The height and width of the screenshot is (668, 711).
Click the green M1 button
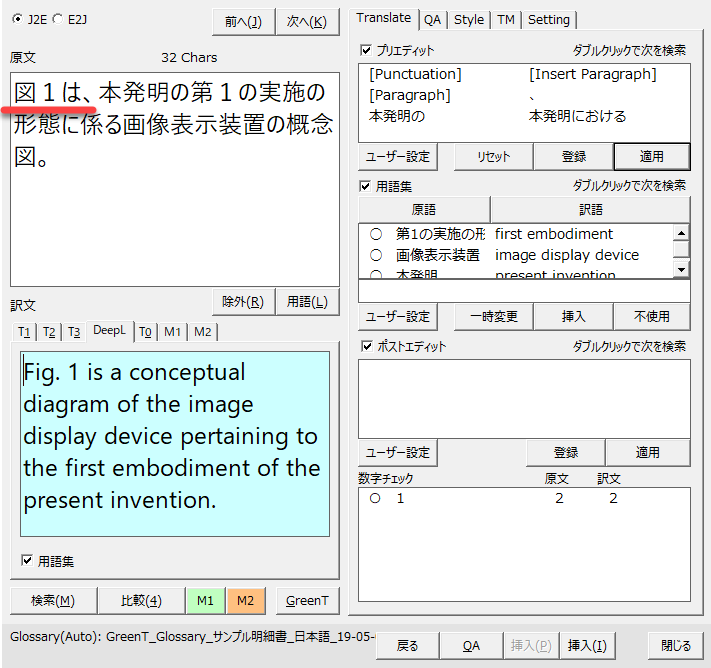tap(205, 600)
